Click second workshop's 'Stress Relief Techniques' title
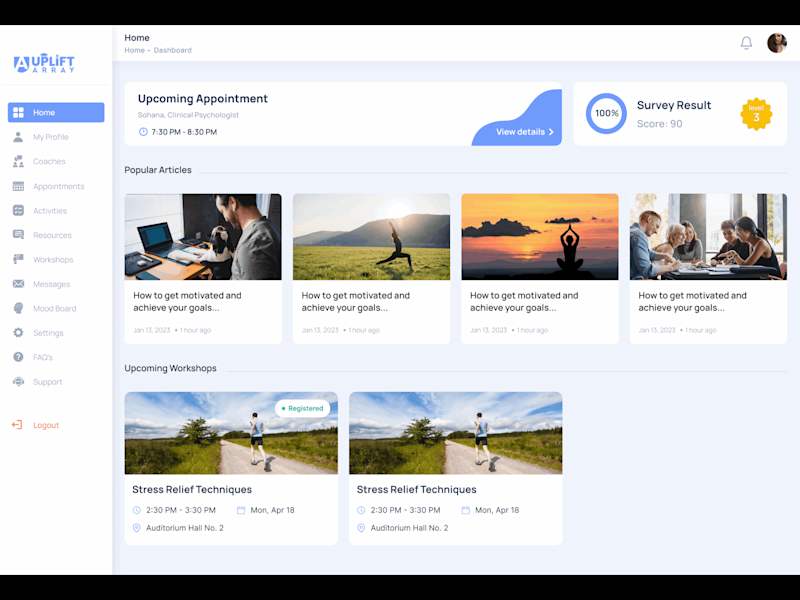 click(x=416, y=489)
